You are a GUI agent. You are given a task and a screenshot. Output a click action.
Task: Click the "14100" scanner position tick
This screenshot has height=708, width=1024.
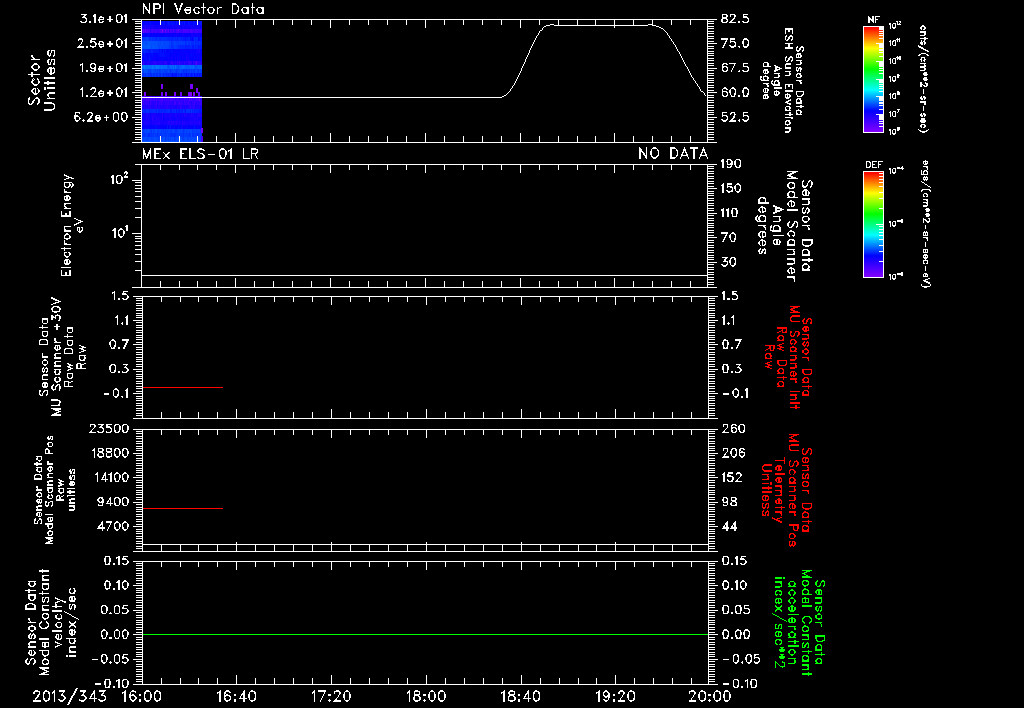(x=109, y=477)
